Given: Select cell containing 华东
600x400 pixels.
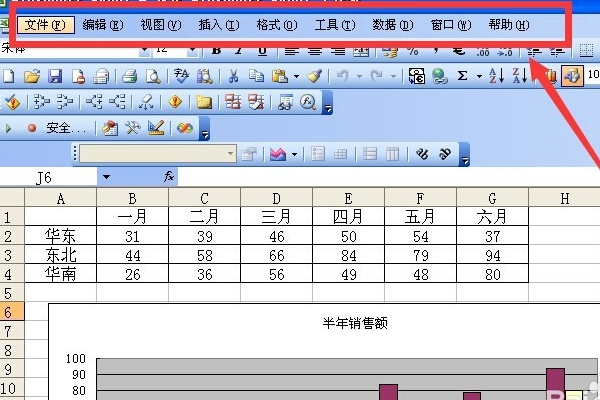Looking at the screenshot, I should pyautogui.click(x=60, y=236).
